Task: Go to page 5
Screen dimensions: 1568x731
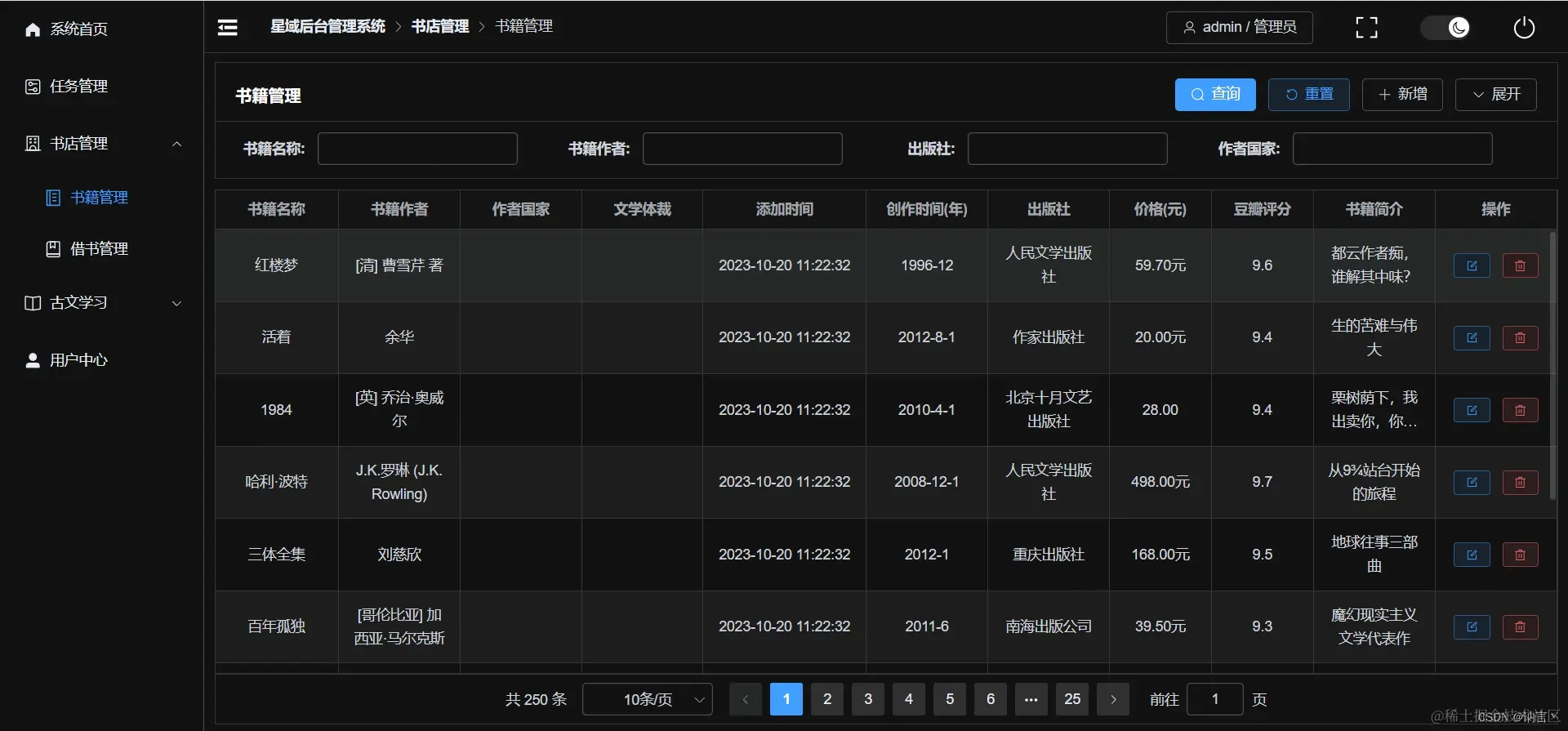Action: [x=950, y=699]
